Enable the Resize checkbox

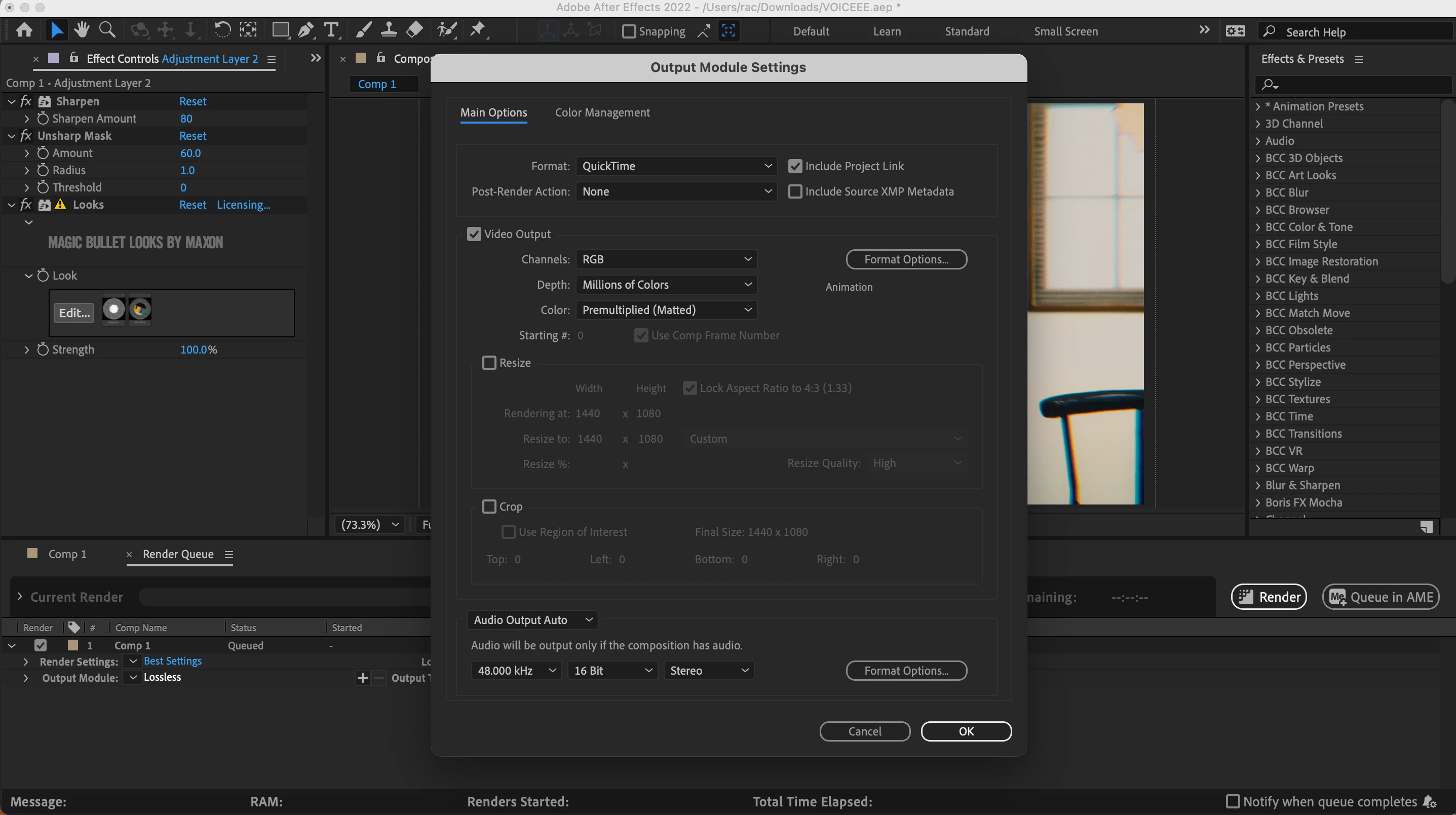point(489,363)
